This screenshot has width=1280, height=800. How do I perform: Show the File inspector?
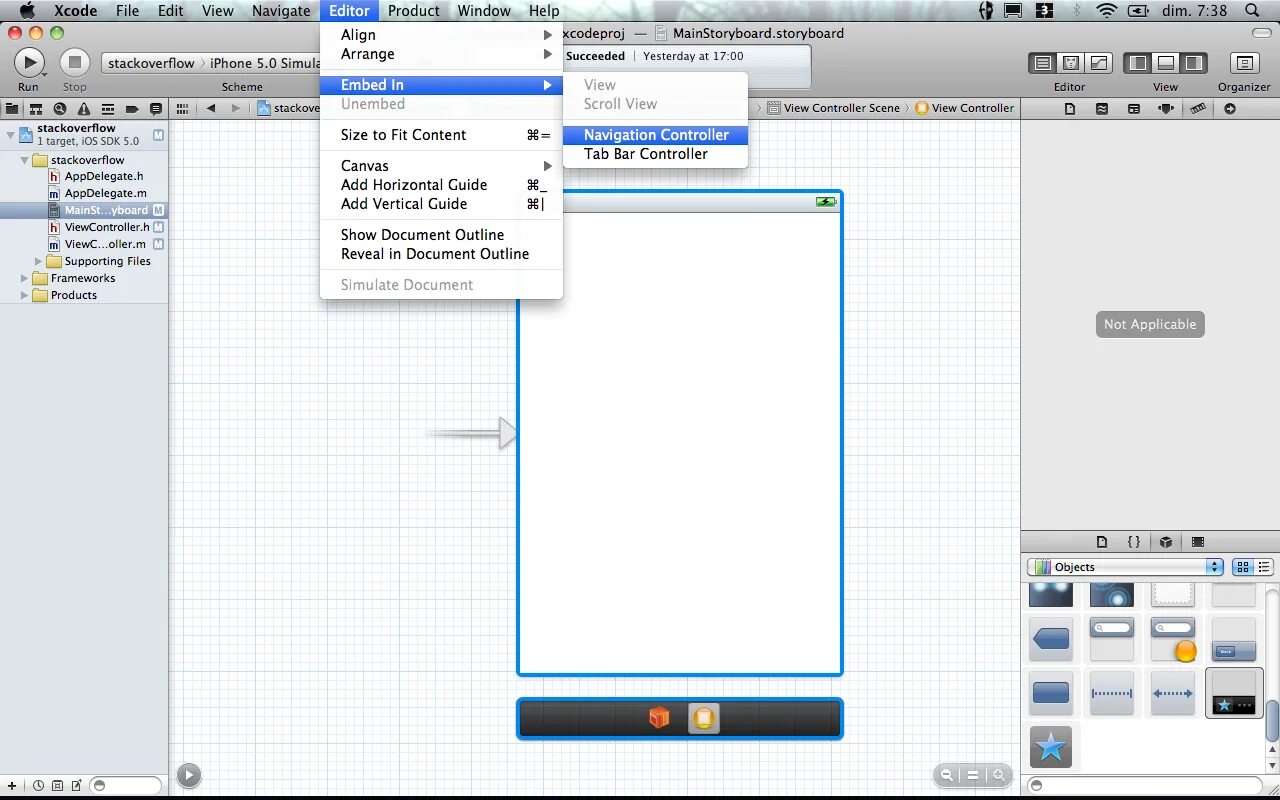[x=1070, y=108]
